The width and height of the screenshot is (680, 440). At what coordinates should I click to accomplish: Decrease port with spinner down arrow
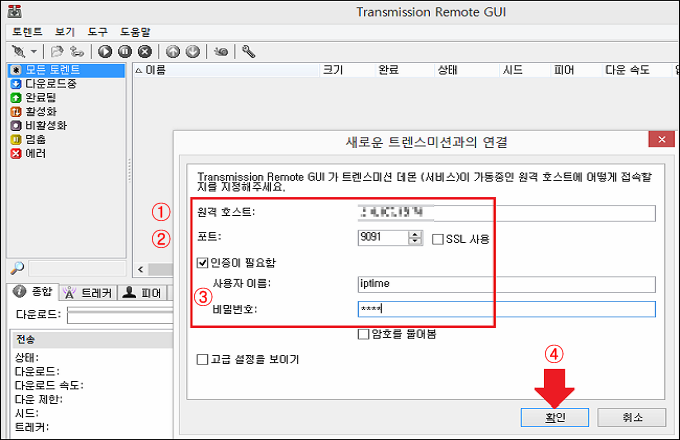click(415, 241)
